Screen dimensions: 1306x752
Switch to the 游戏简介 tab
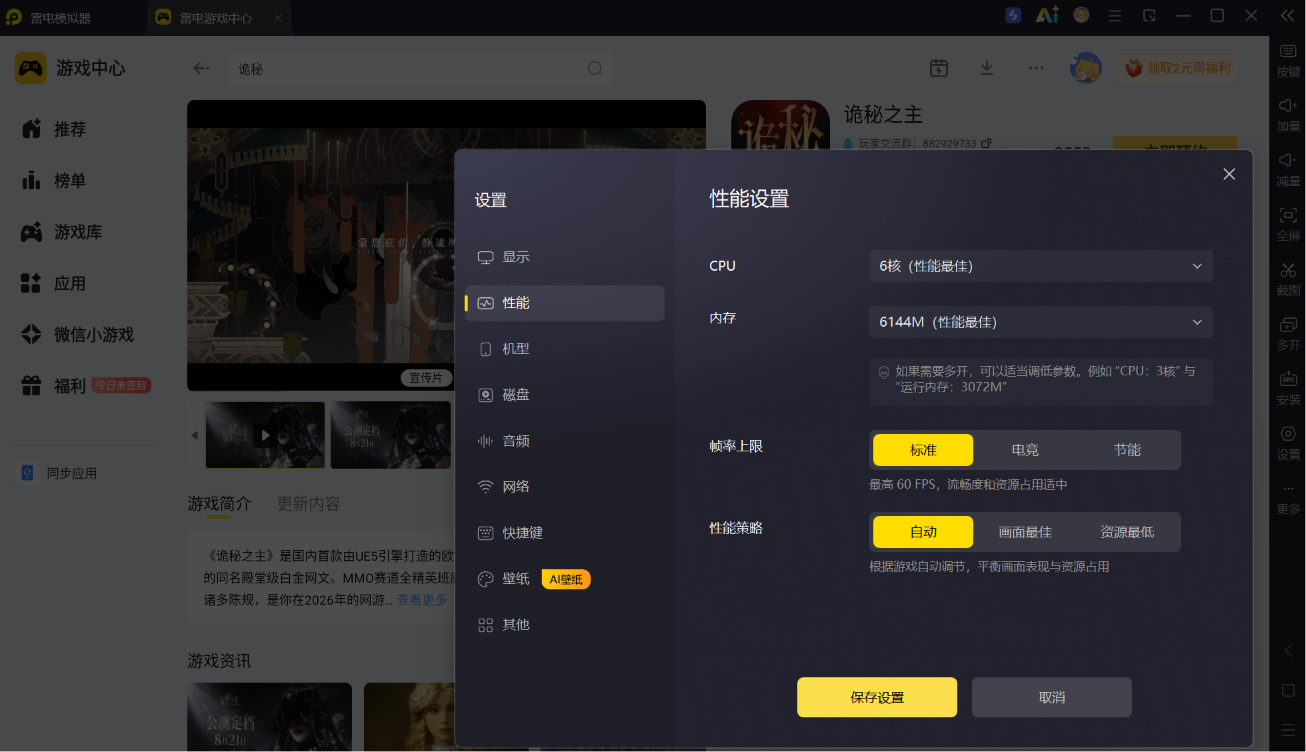click(x=219, y=503)
